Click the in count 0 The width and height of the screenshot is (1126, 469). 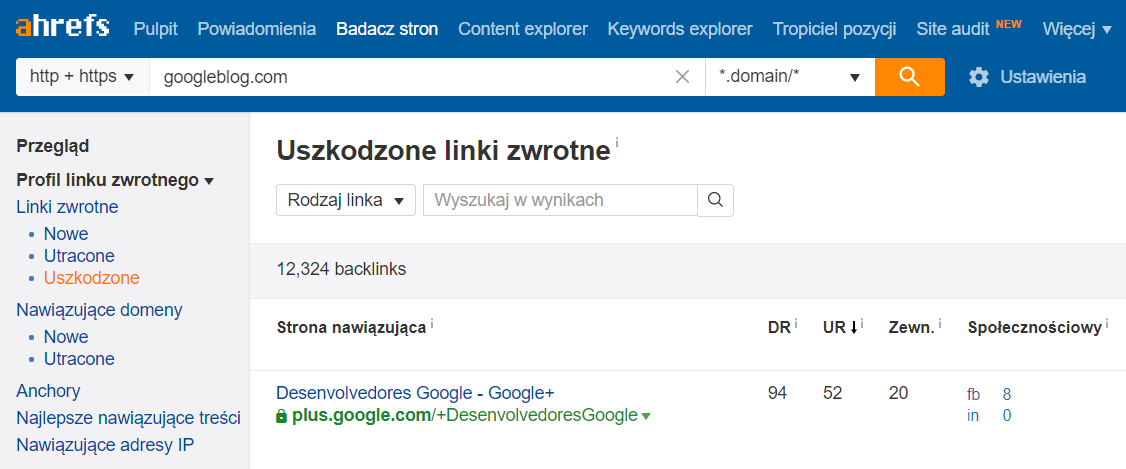pos(1007,416)
